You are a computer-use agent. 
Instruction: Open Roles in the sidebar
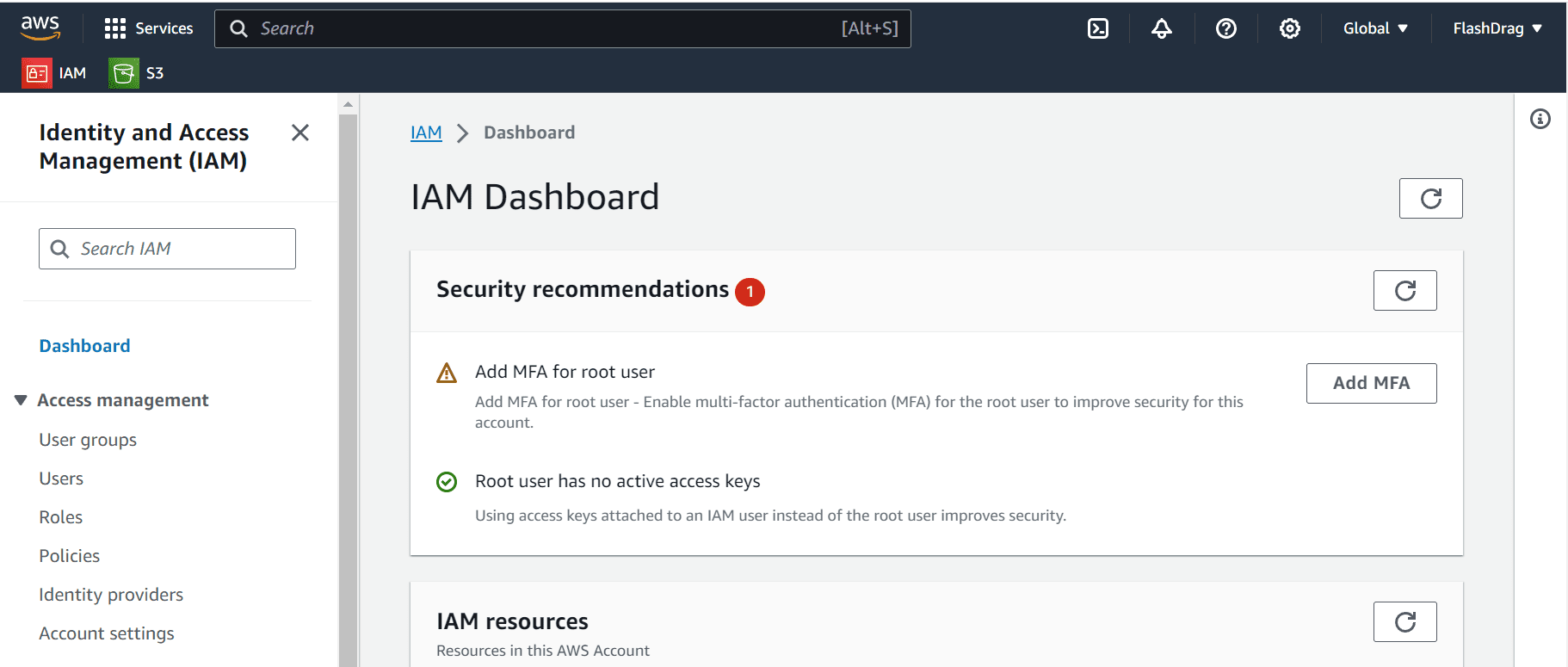(60, 517)
